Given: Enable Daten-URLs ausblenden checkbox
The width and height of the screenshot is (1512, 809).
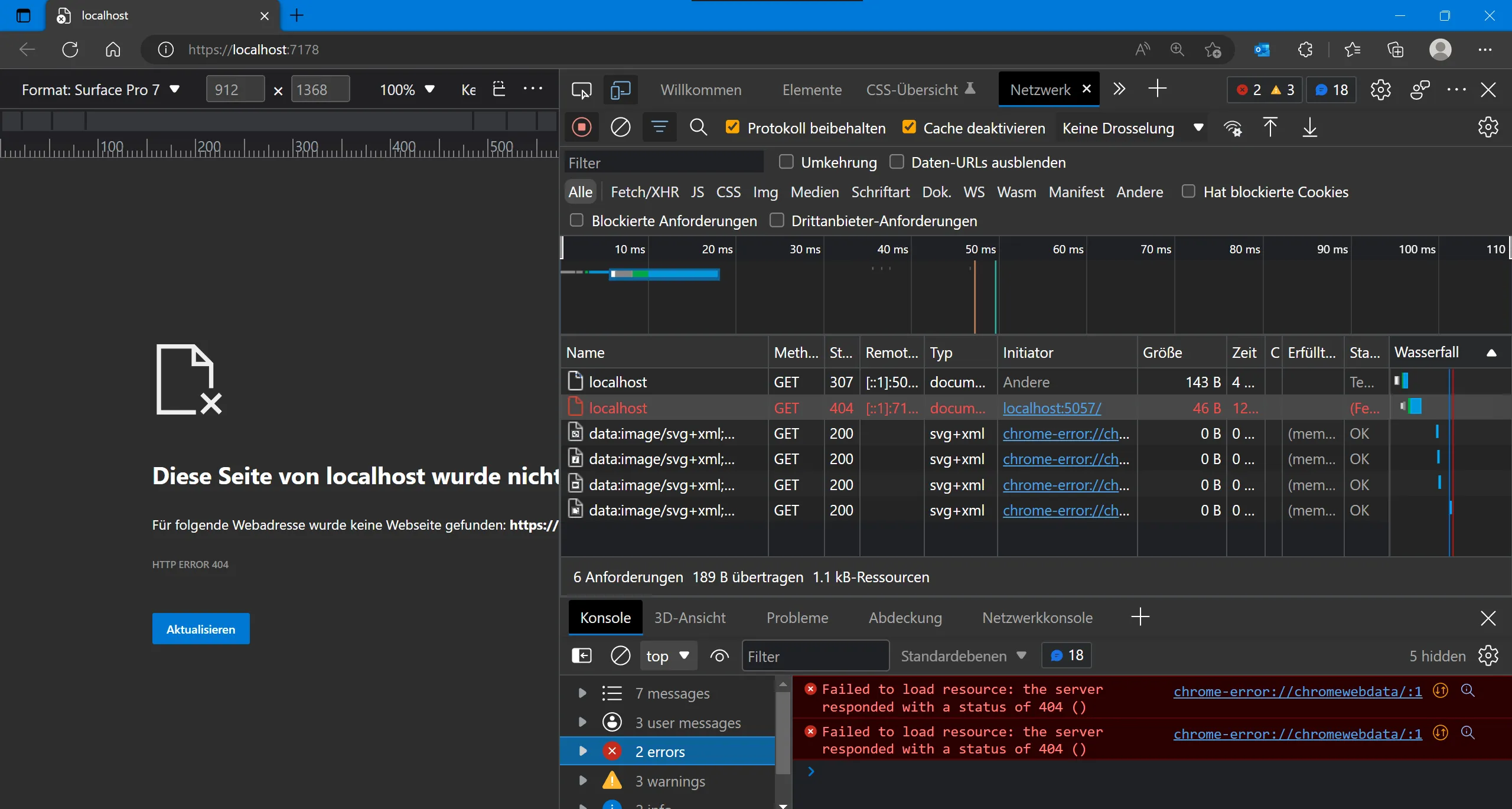Looking at the screenshot, I should [x=897, y=162].
